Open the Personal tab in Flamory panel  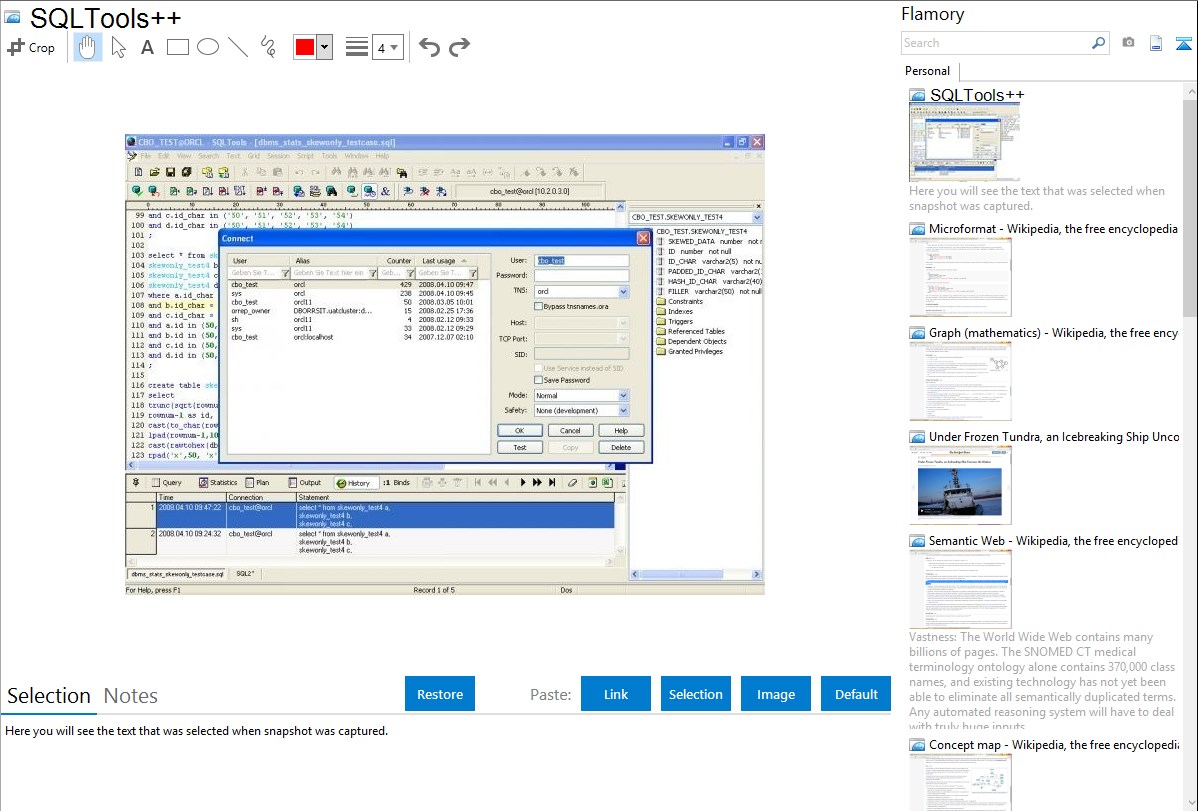pyautogui.click(x=928, y=71)
